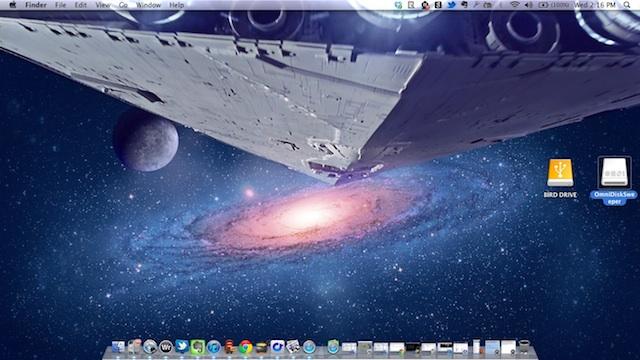
Task: Open Finder from the dock
Action: point(118,347)
